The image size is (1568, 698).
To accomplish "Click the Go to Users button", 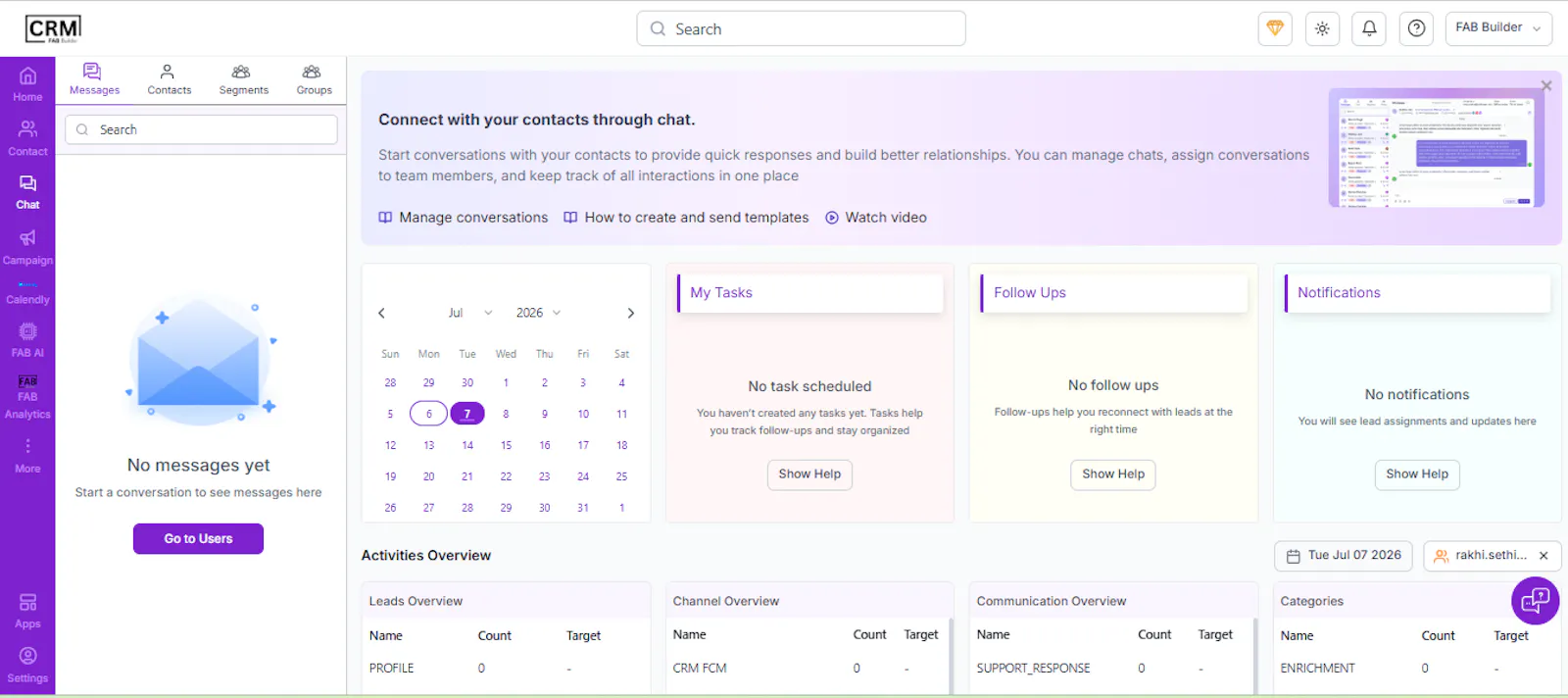I will click(x=198, y=538).
